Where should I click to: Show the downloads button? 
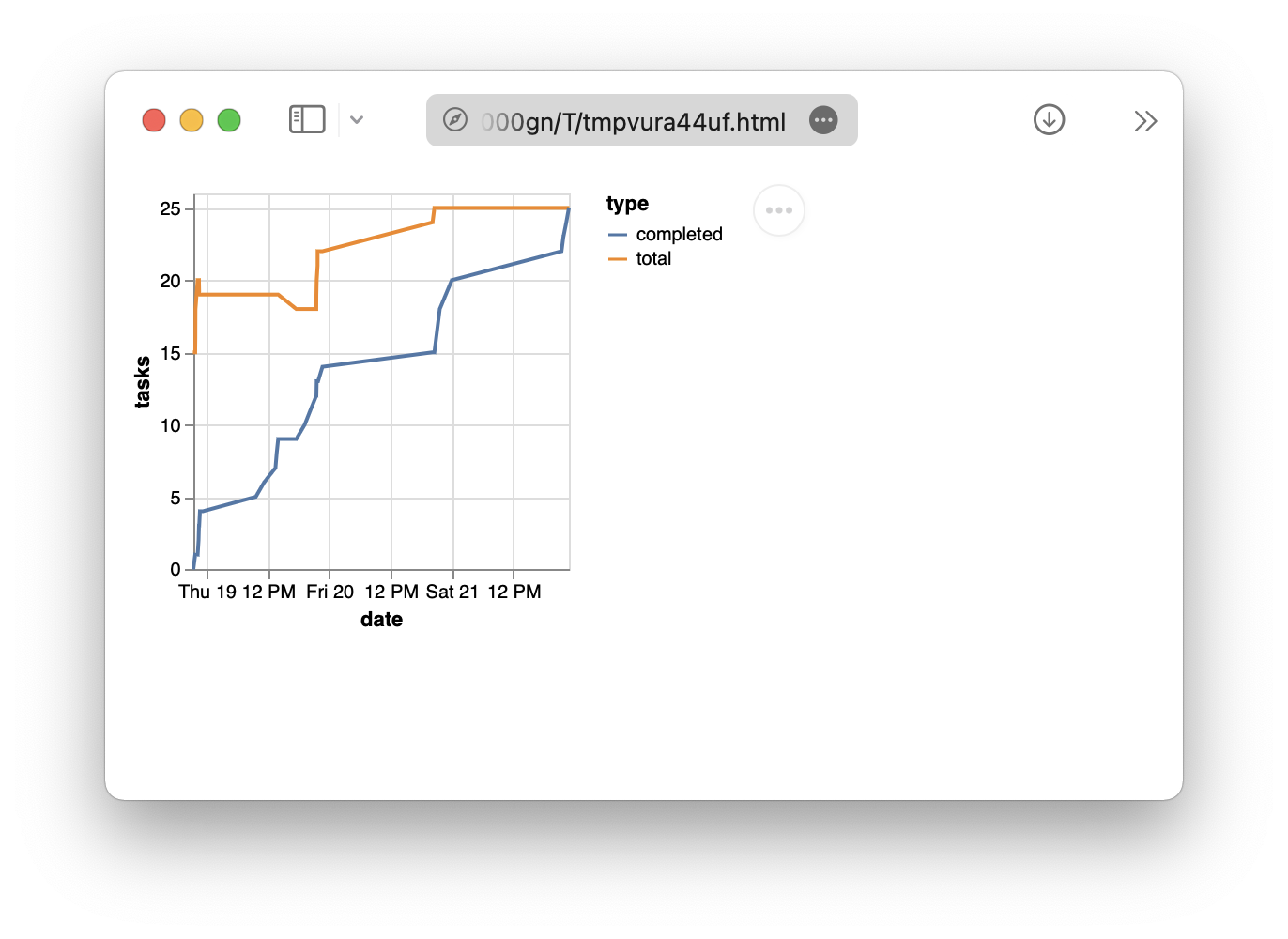tap(1049, 120)
